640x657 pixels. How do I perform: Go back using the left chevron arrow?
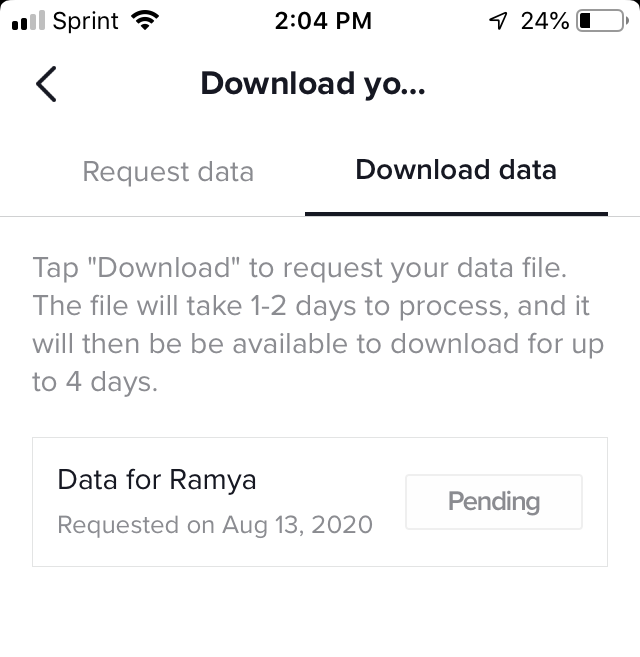[46, 84]
